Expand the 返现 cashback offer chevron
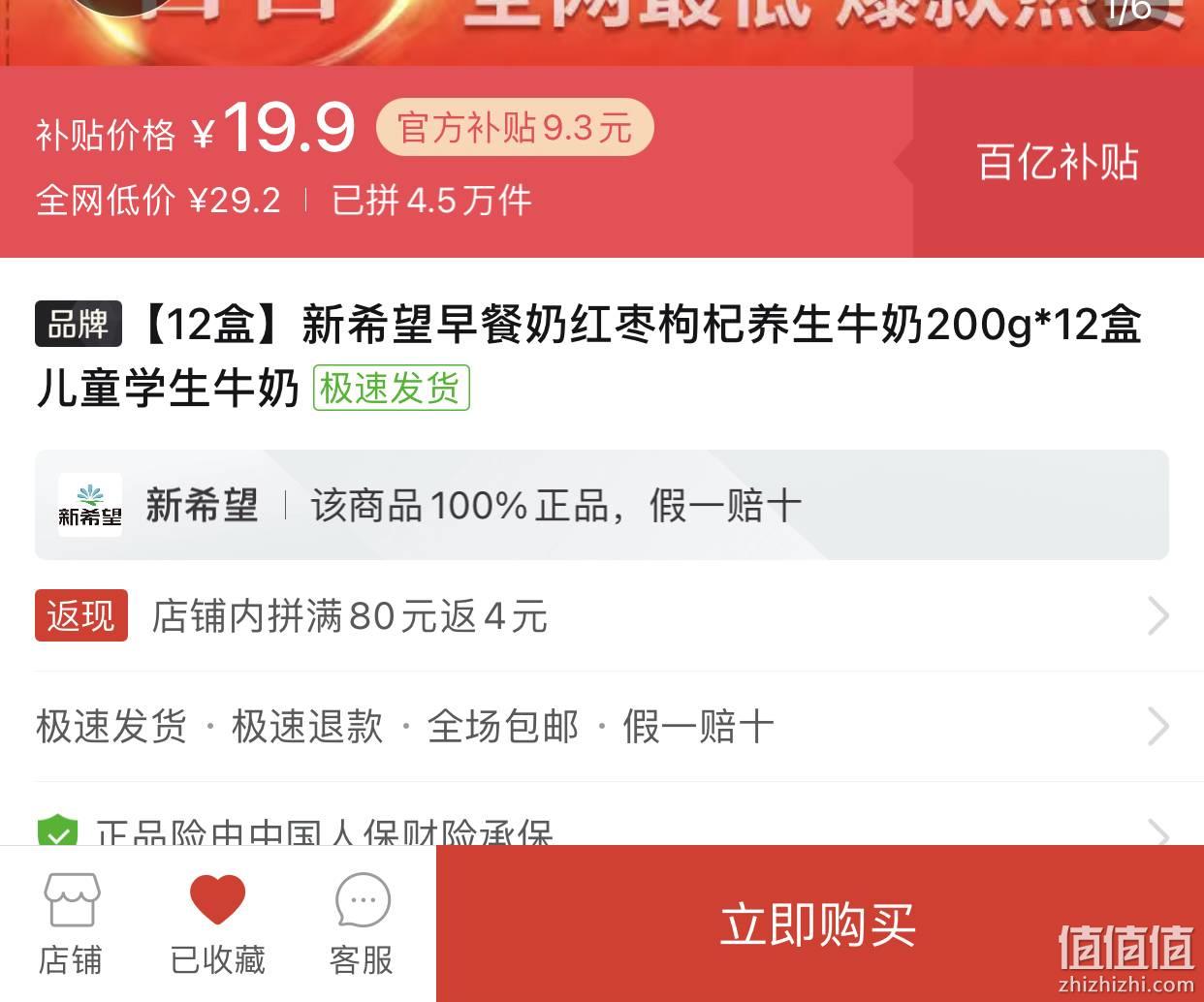 pos(1158,615)
